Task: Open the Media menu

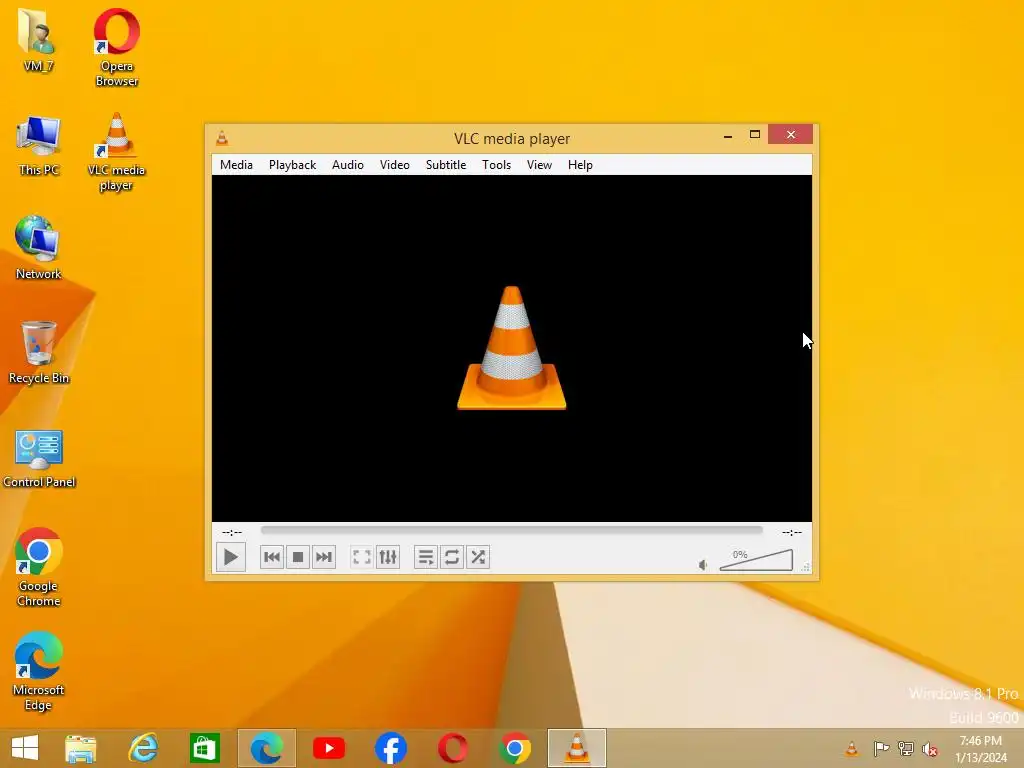Action: (x=236, y=165)
